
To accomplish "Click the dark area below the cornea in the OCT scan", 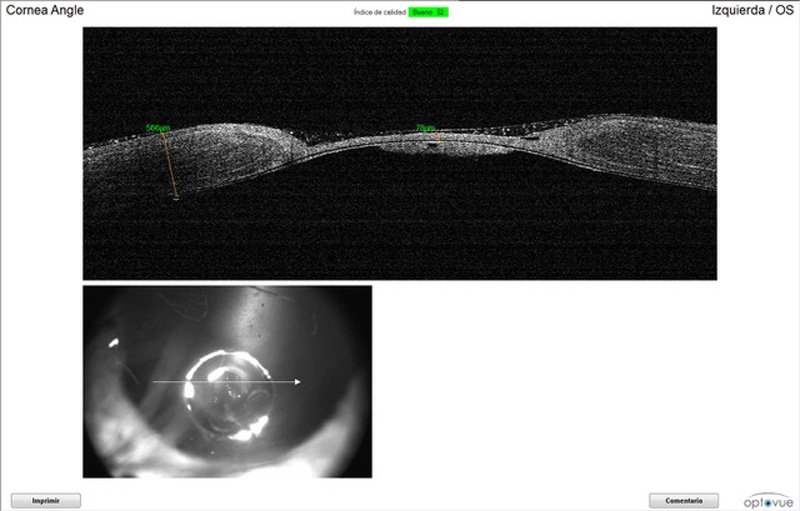I will click(x=400, y=230).
